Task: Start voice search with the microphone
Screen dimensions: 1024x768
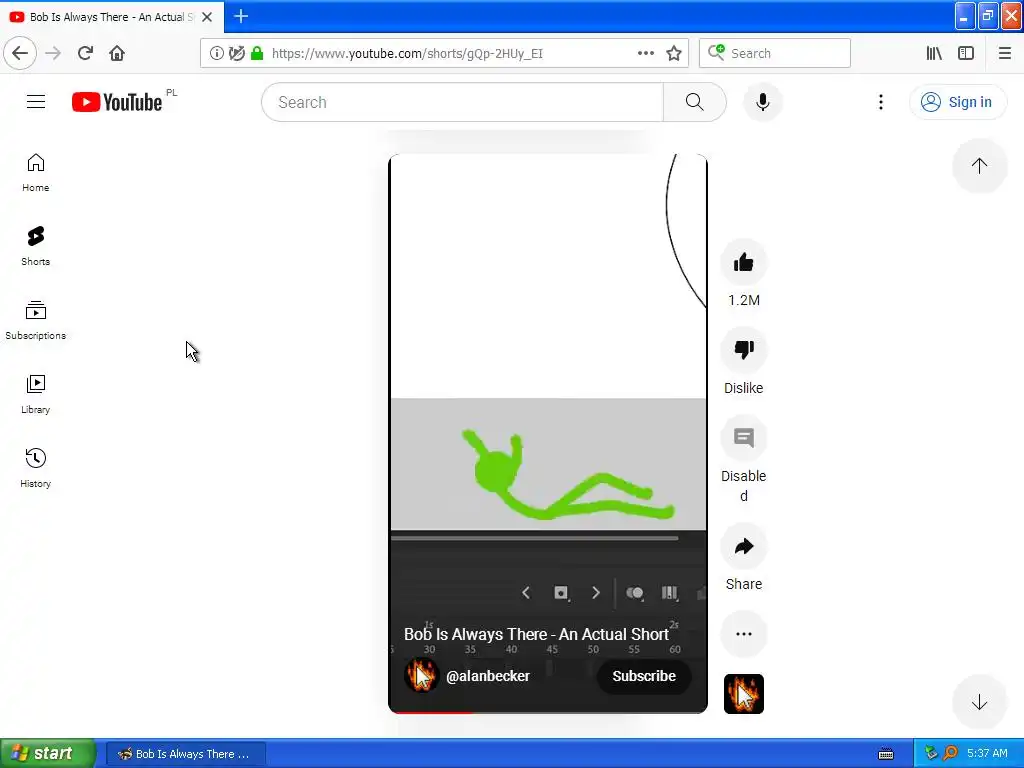Action: tap(762, 102)
